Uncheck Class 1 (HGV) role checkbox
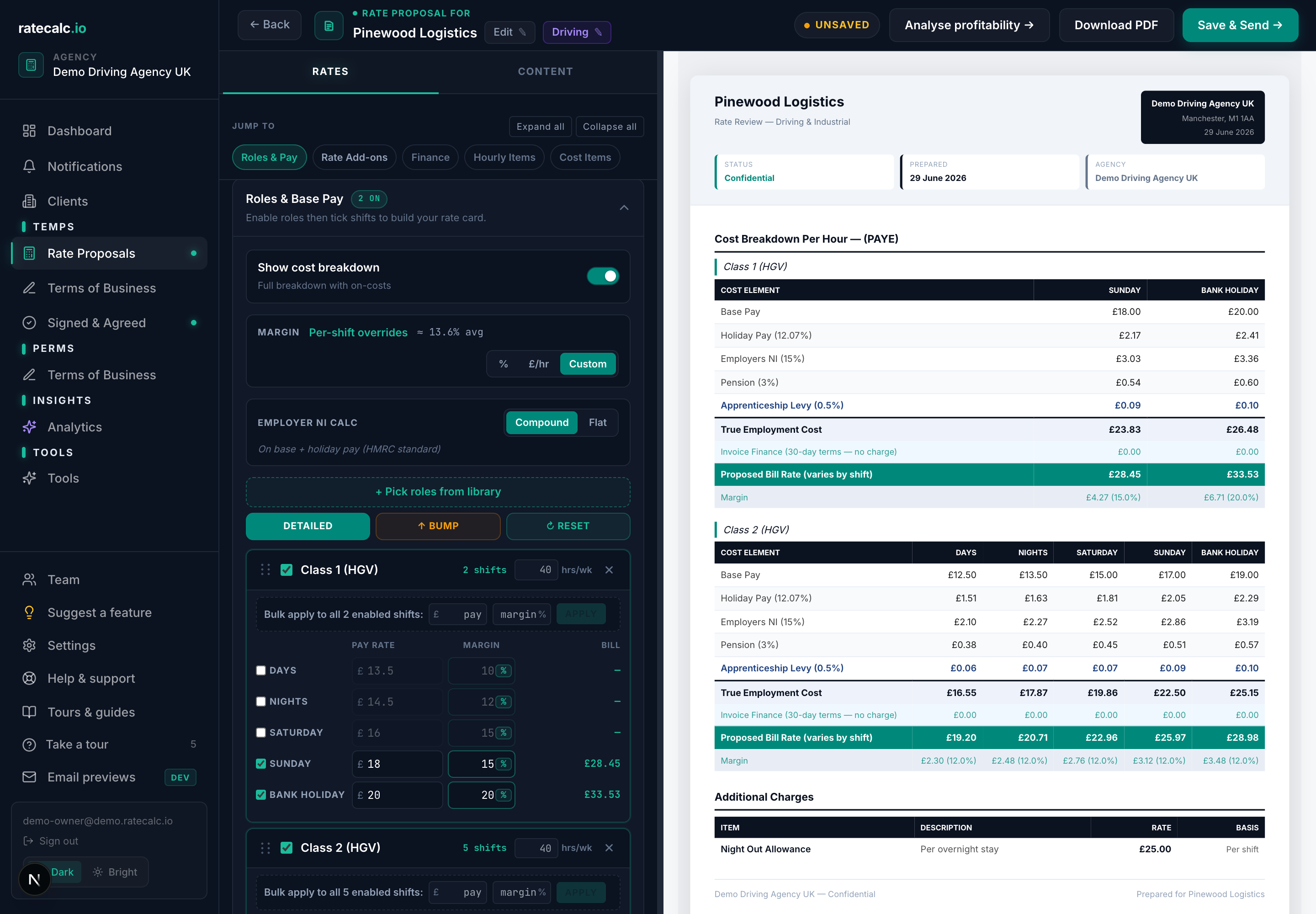Screen dimensions: 1316x914 pyautogui.click(x=287, y=570)
